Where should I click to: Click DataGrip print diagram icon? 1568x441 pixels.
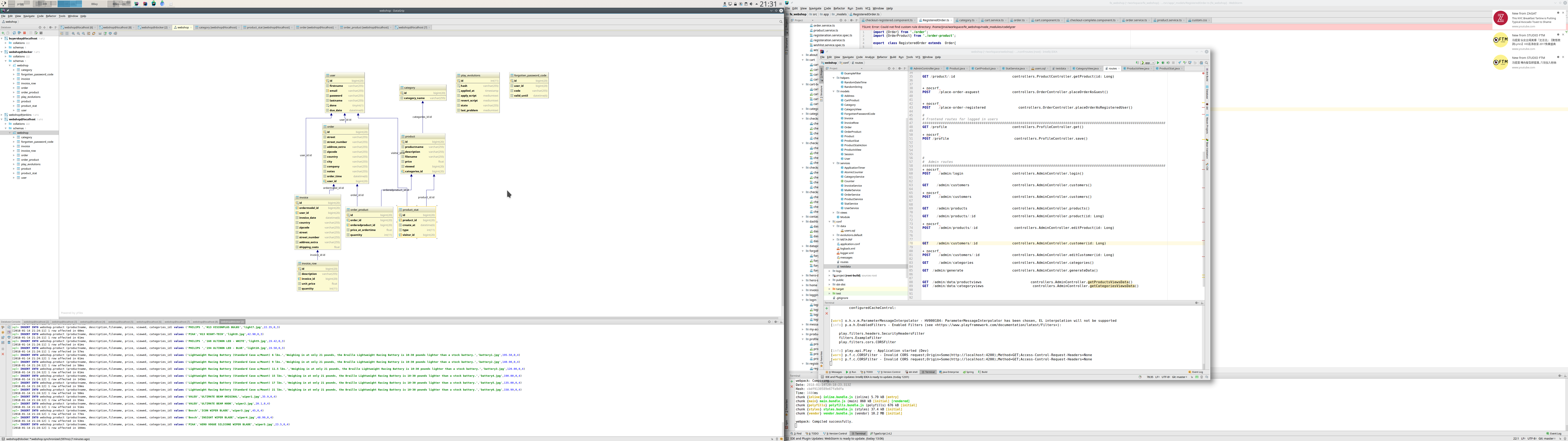[x=110, y=33]
